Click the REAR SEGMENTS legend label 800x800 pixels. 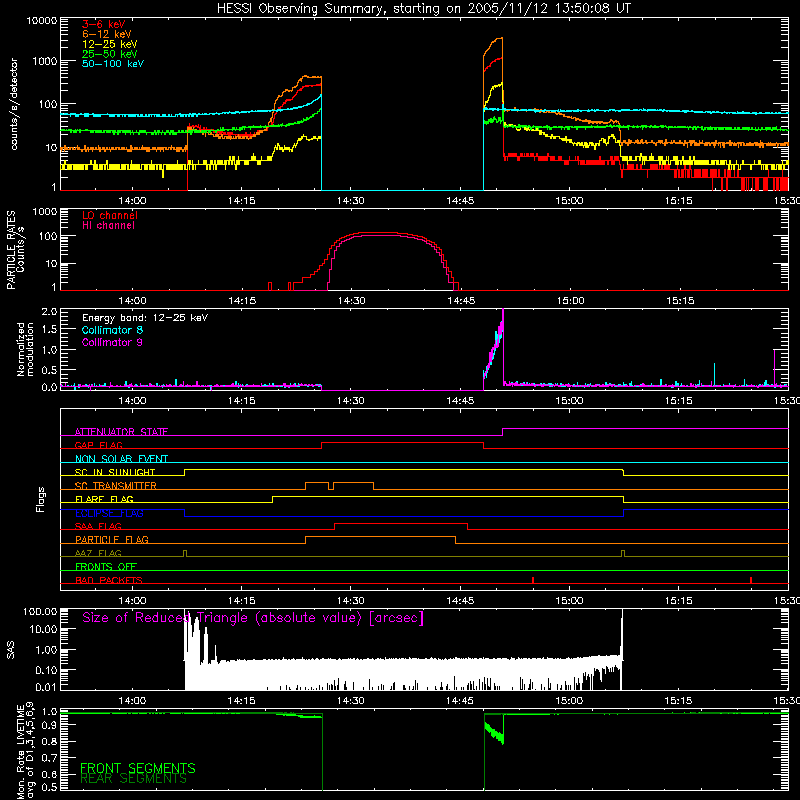point(133,779)
